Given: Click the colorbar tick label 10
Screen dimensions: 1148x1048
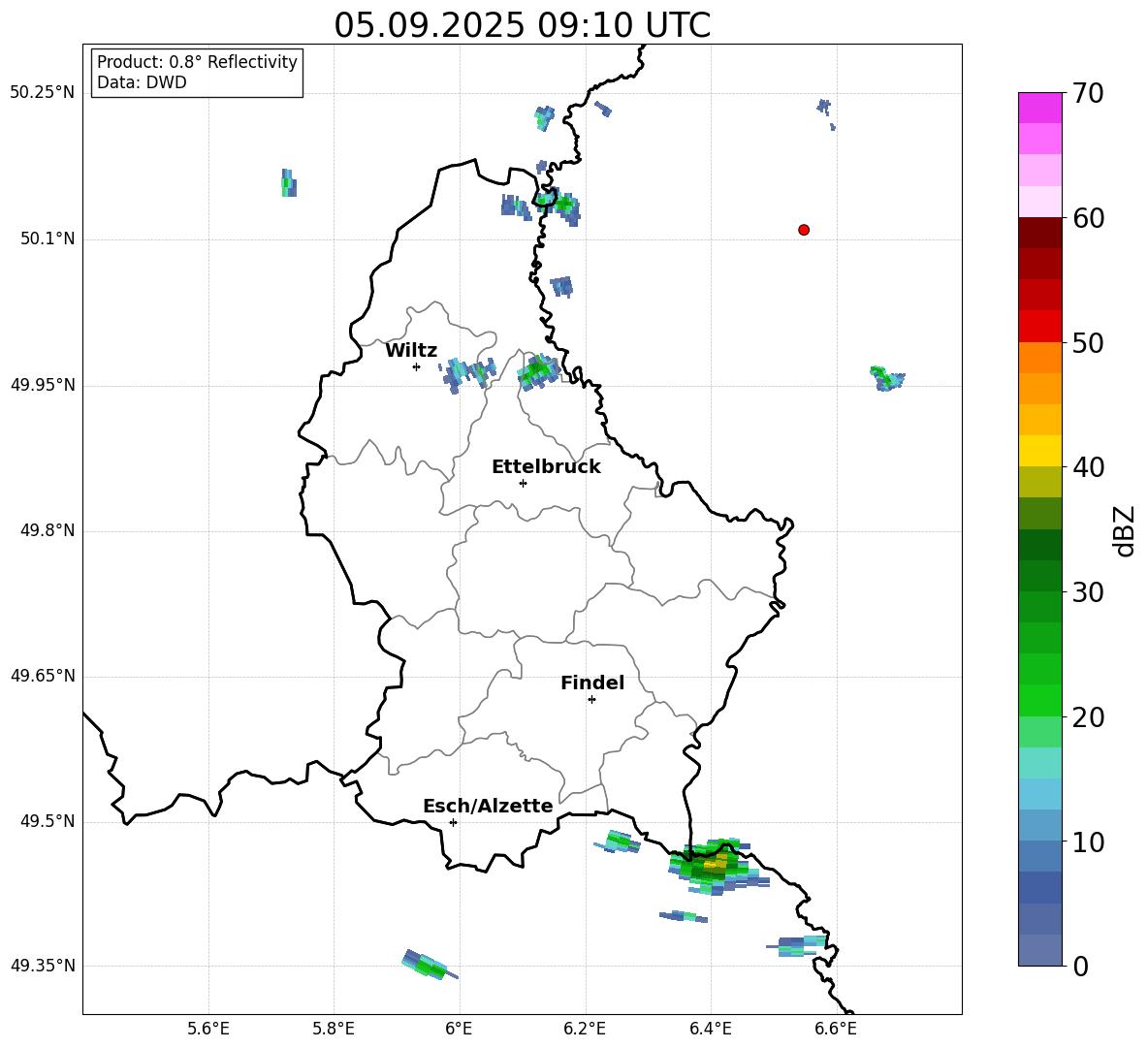Looking at the screenshot, I should tap(1088, 842).
